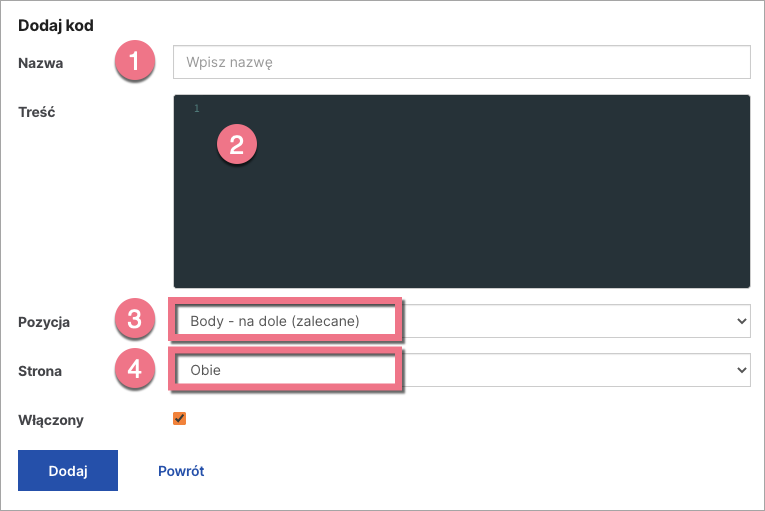Toggle the Włączony checkbox
Viewport: 765px width, 511px height.
pyautogui.click(x=180, y=419)
